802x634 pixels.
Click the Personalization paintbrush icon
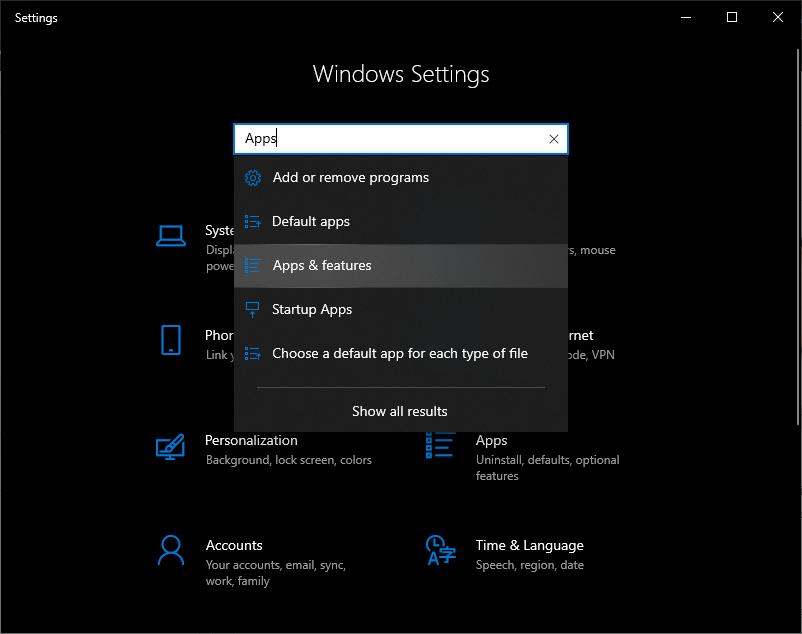pyautogui.click(x=171, y=446)
